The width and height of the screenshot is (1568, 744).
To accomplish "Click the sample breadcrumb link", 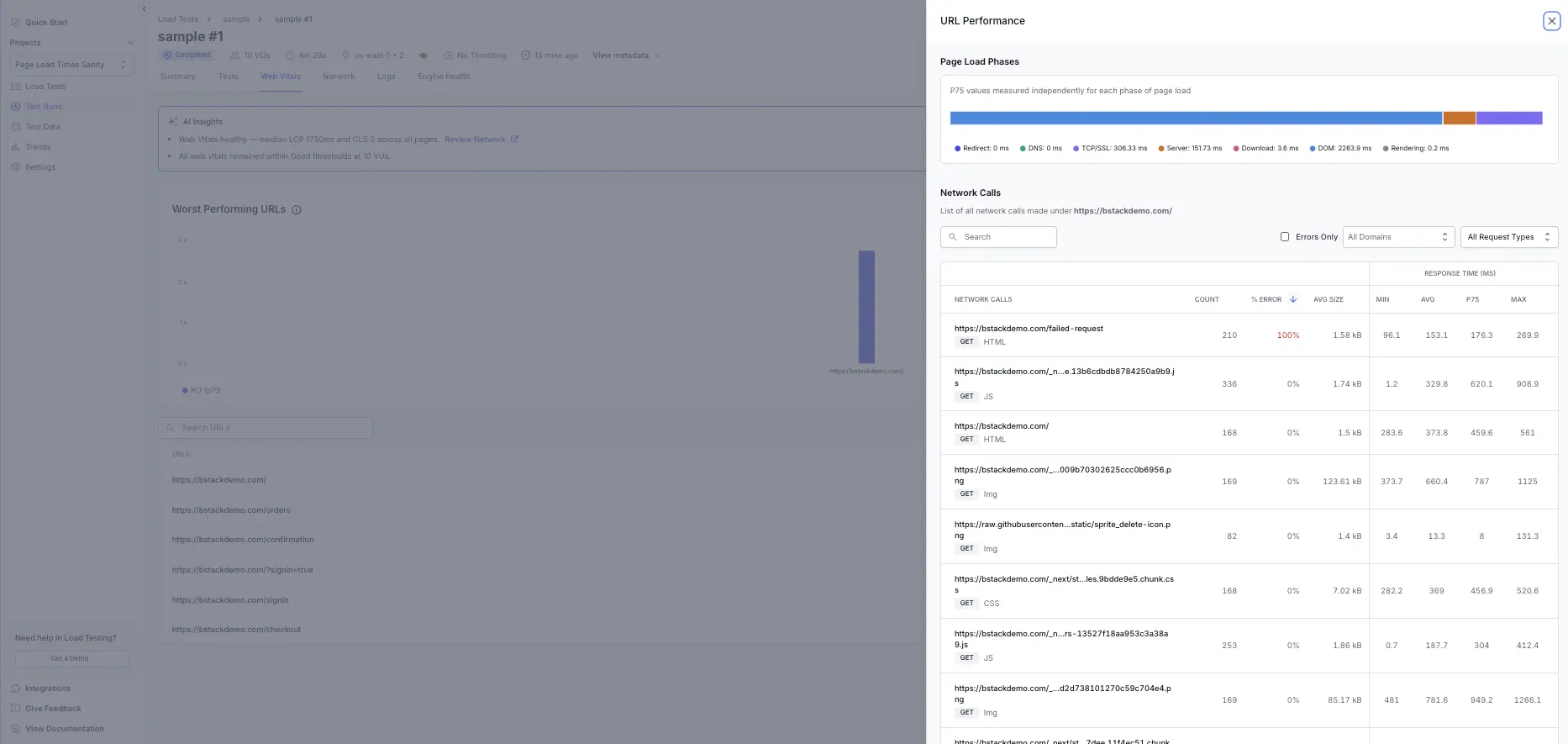I will click(236, 19).
